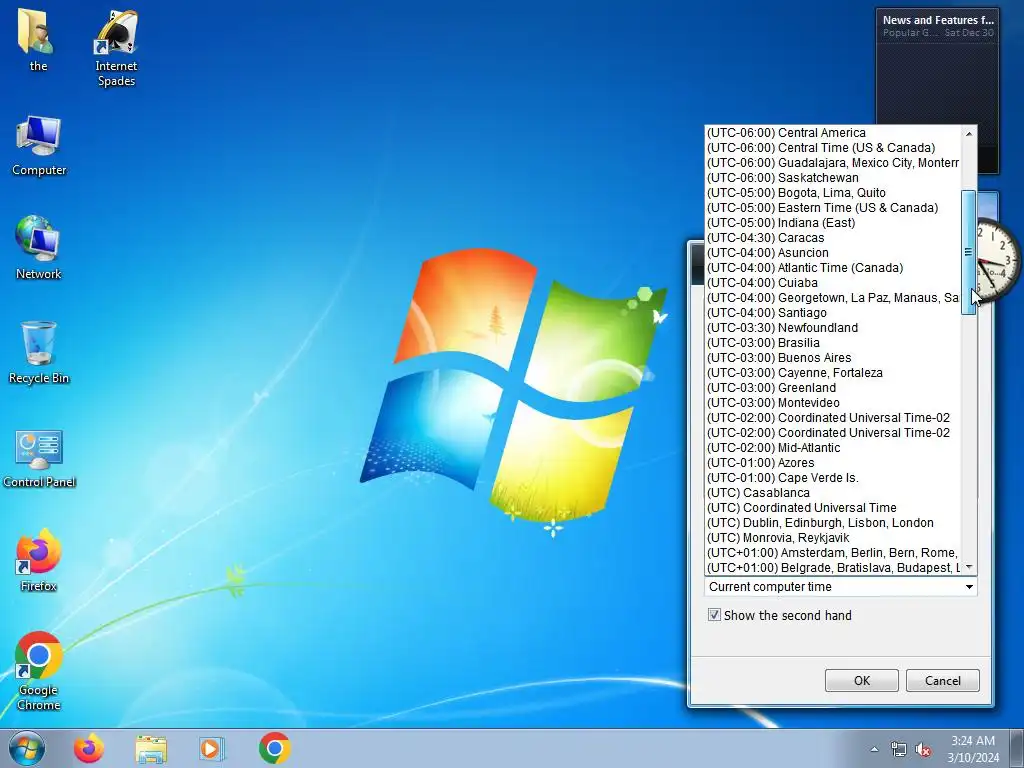
Task: Select Amsterdam, Berlin, Bern, Rome zone
Action: pos(833,553)
